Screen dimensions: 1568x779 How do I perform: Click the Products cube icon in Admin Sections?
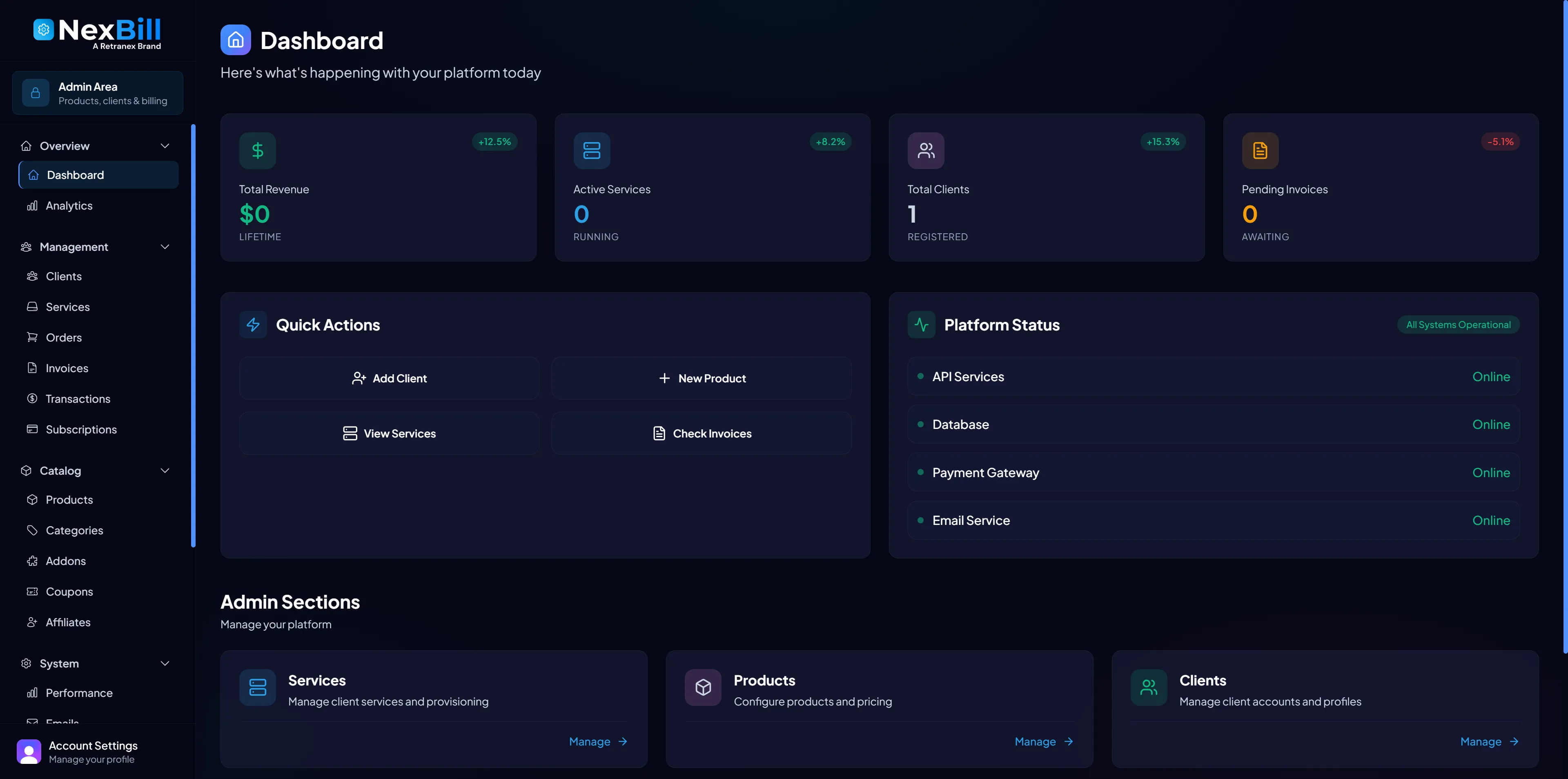pyautogui.click(x=702, y=687)
